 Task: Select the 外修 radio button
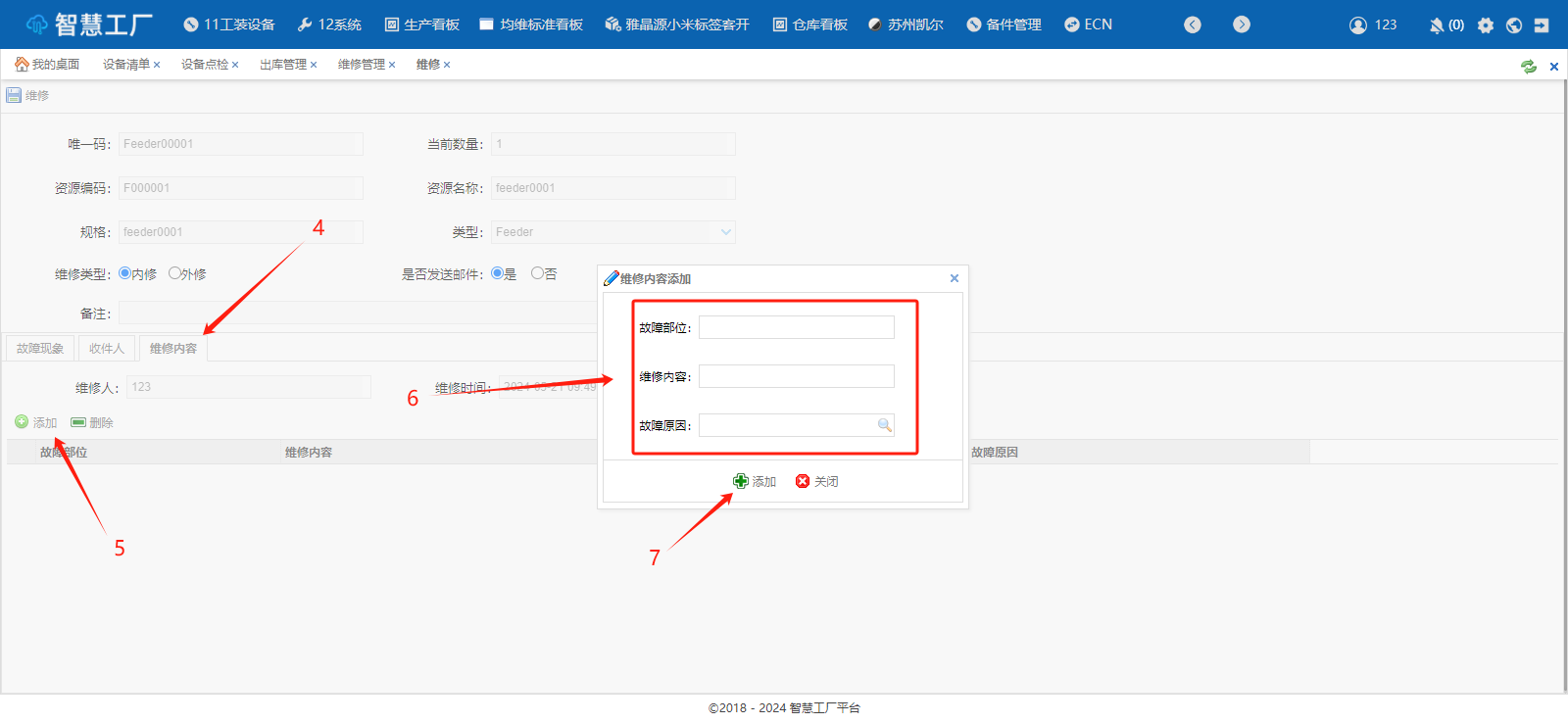pyautogui.click(x=174, y=273)
